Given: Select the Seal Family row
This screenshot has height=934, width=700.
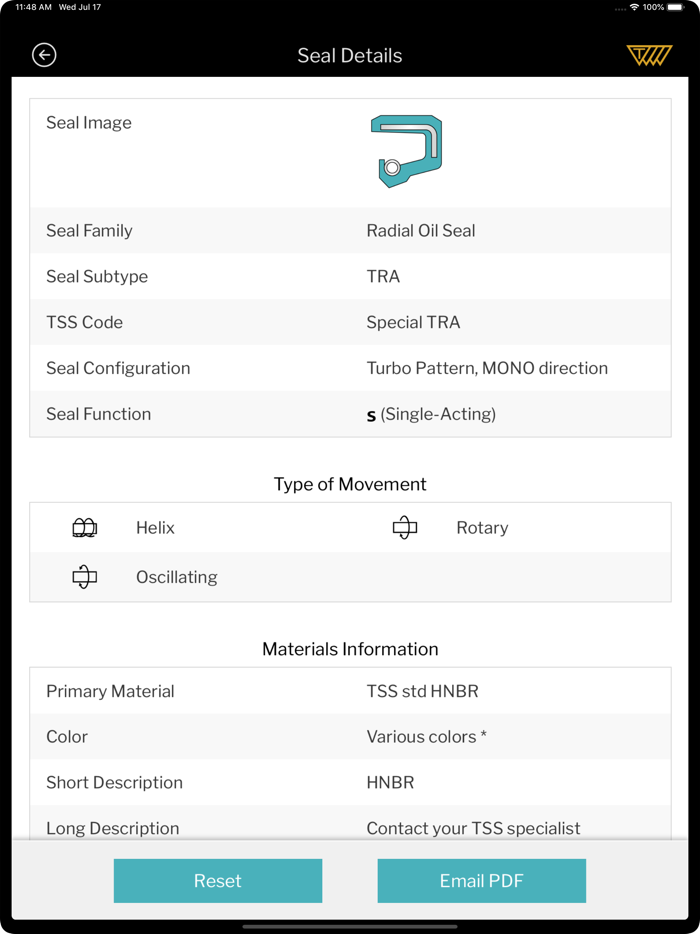Looking at the screenshot, I should pos(350,231).
